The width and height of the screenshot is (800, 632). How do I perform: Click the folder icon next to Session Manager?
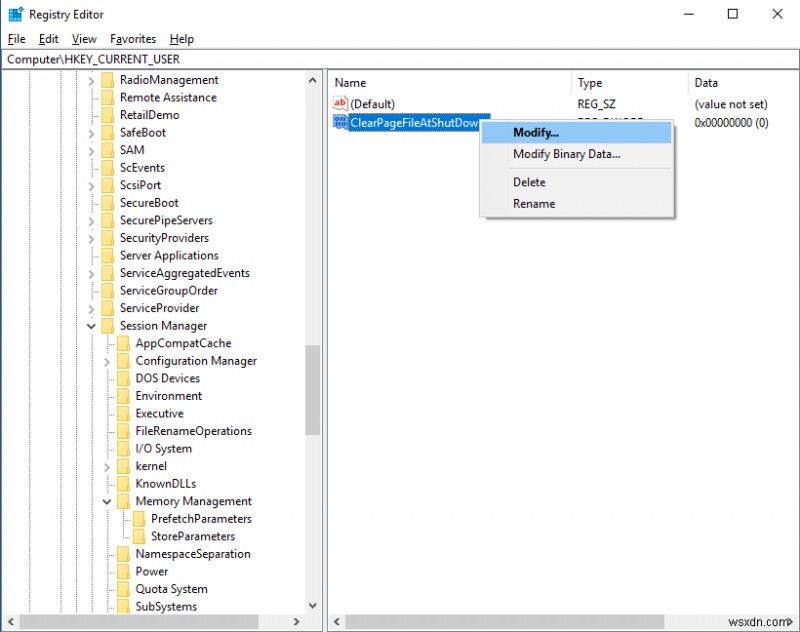(108, 325)
